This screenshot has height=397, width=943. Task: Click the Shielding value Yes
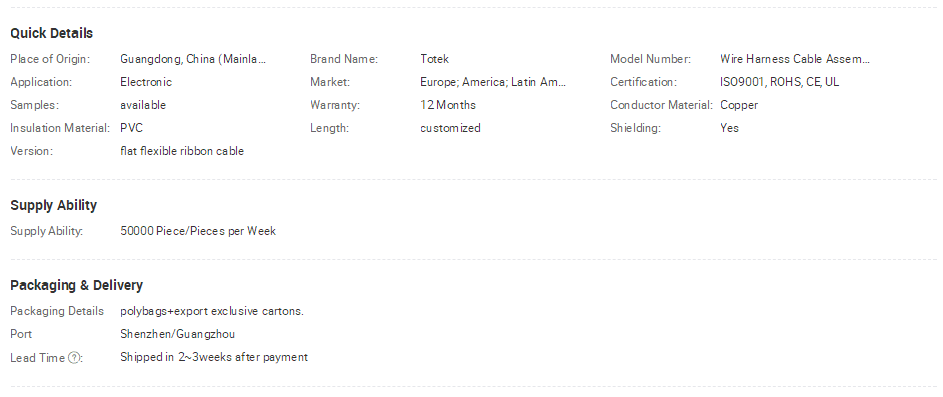[730, 128]
